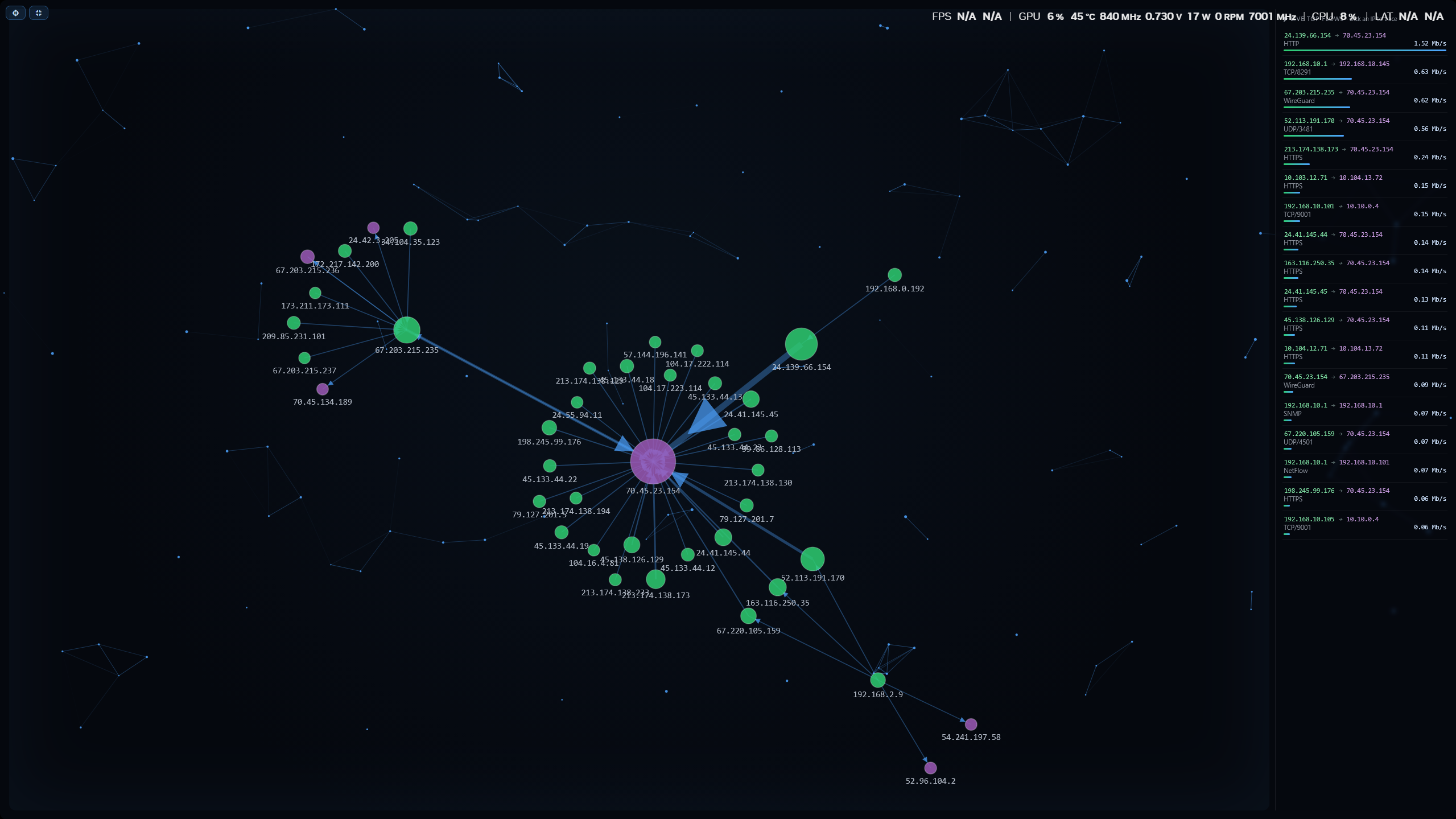Viewport: 1456px width, 819px height.
Task: Click the collapse fullscreen arrows button
Action: 39,13
